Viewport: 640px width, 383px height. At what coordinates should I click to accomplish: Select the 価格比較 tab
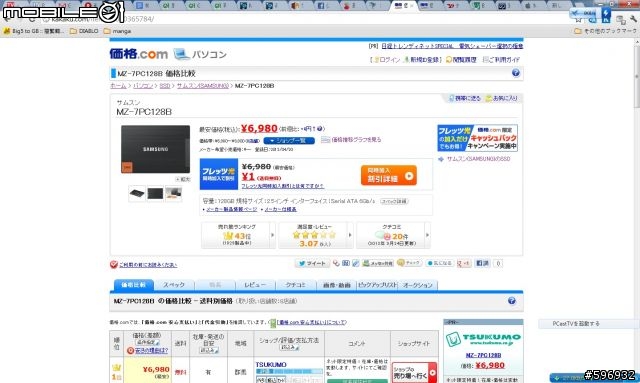[x=133, y=285]
